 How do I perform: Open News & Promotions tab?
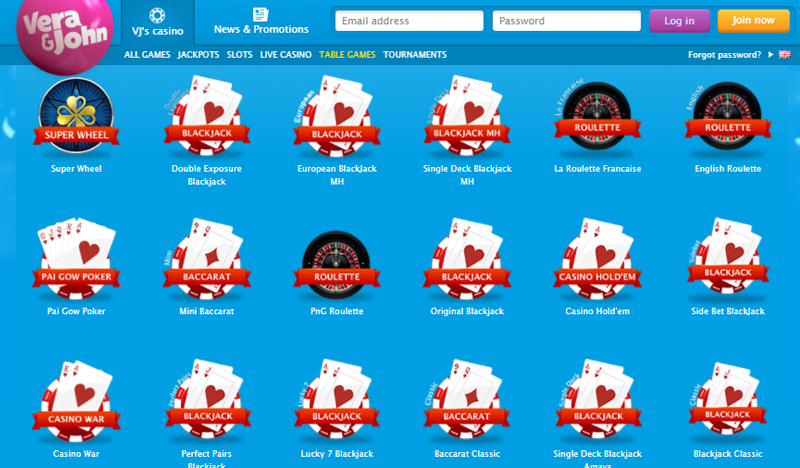261,21
